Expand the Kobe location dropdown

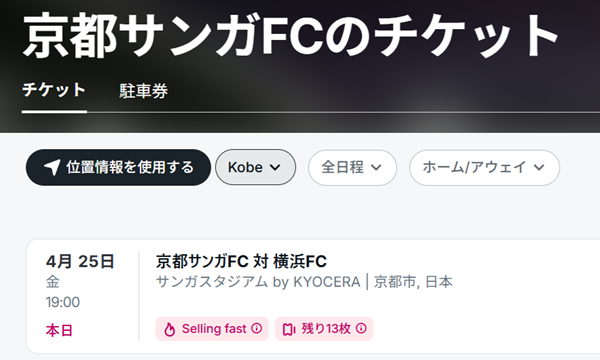[255, 167]
